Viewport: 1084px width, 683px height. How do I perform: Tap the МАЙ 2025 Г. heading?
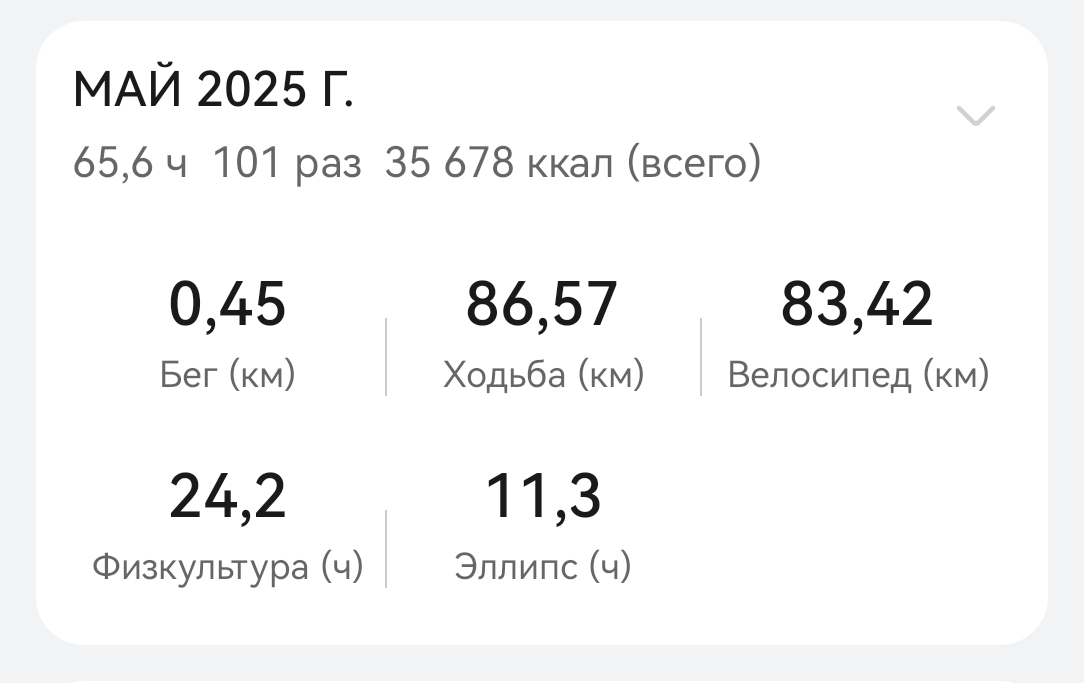point(214,90)
